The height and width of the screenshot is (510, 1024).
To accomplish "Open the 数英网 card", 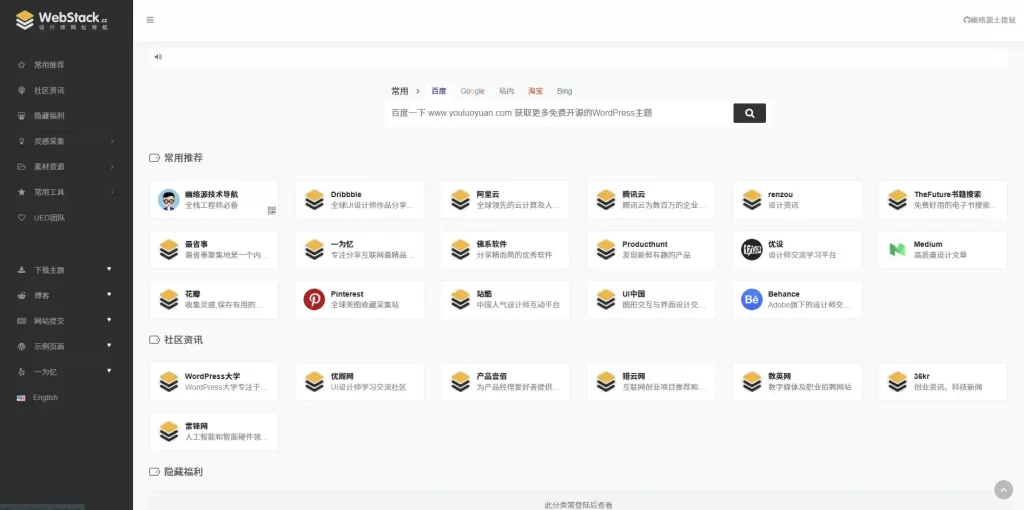I will tap(797, 381).
